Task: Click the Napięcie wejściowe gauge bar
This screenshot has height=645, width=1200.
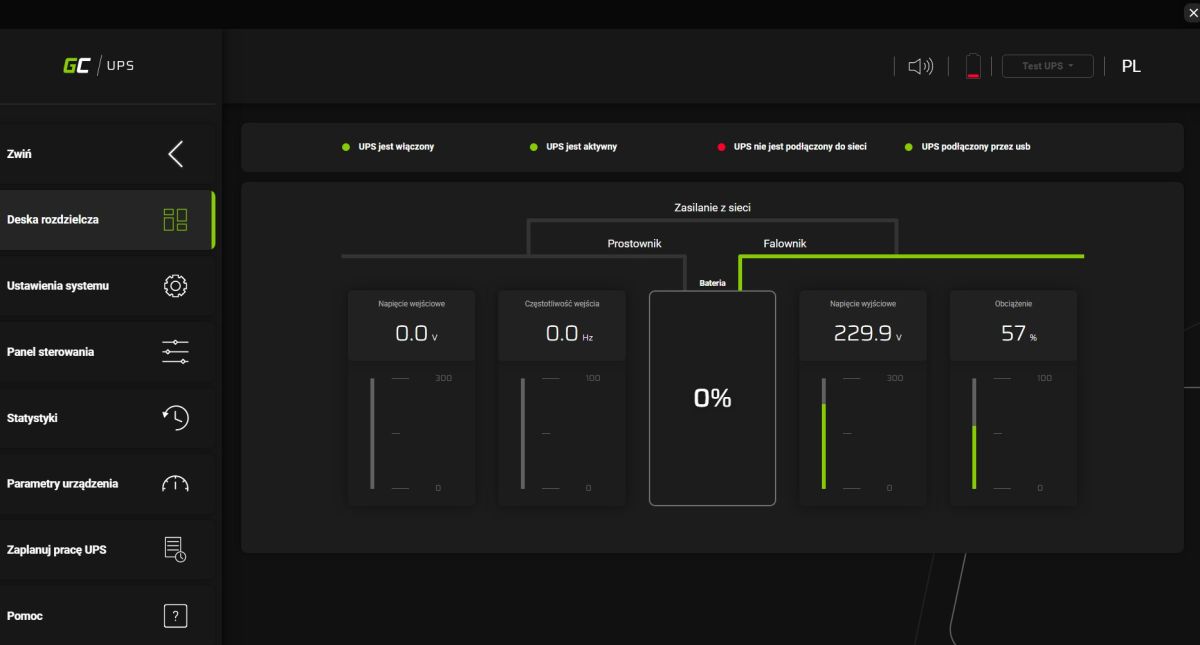Action: click(x=372, y=433)
